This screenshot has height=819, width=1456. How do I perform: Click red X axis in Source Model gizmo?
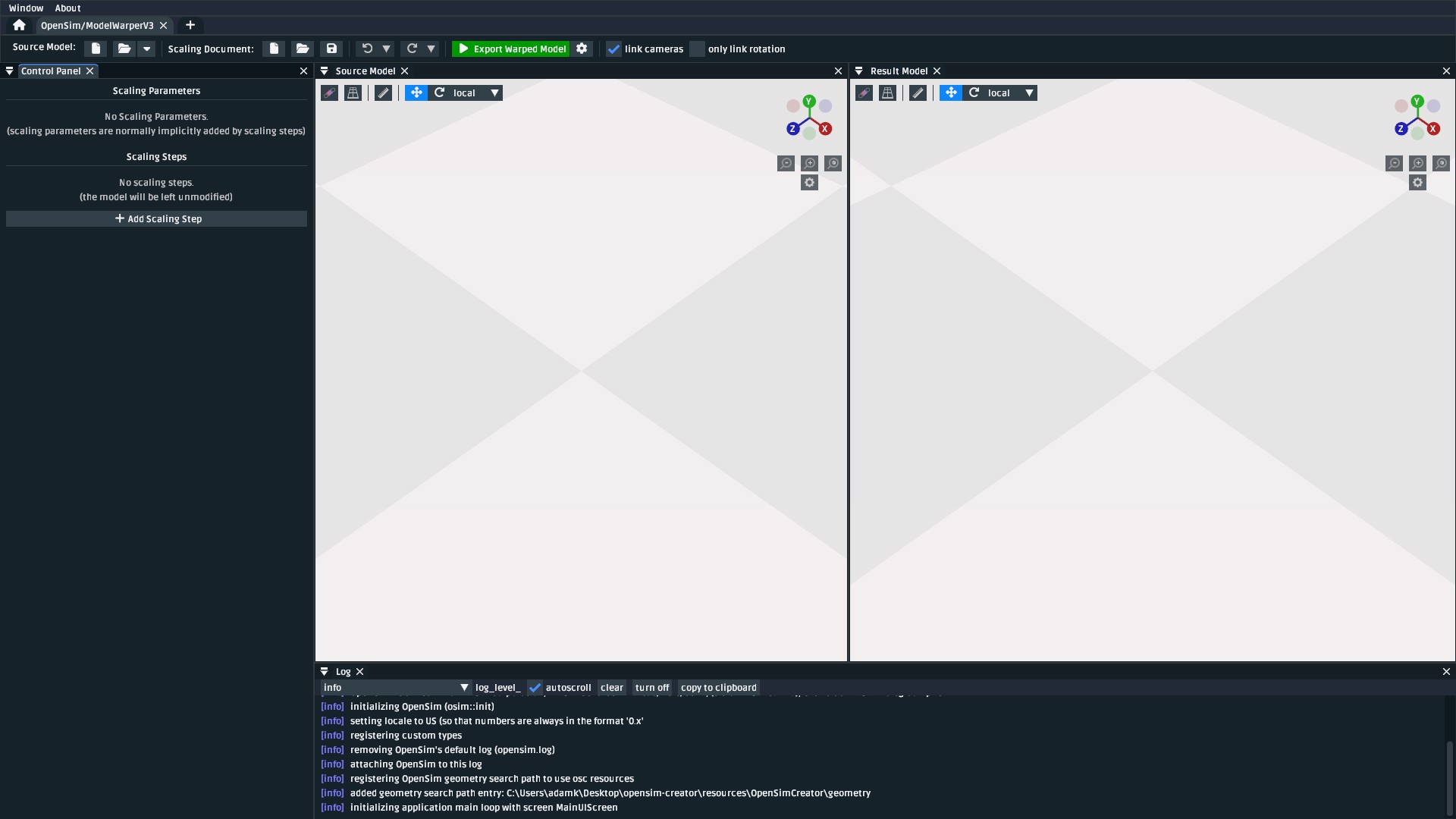[825, 128]
